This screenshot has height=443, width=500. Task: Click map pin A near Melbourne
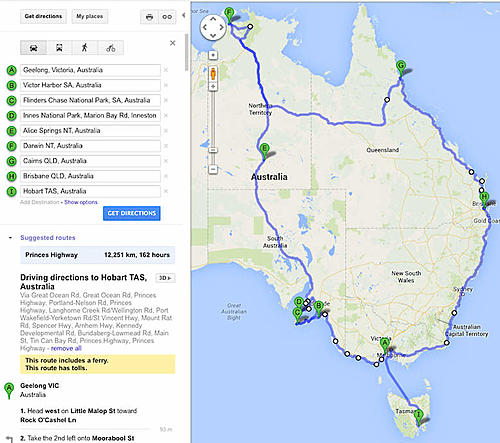pyautogui.click(x=385, y=345)
